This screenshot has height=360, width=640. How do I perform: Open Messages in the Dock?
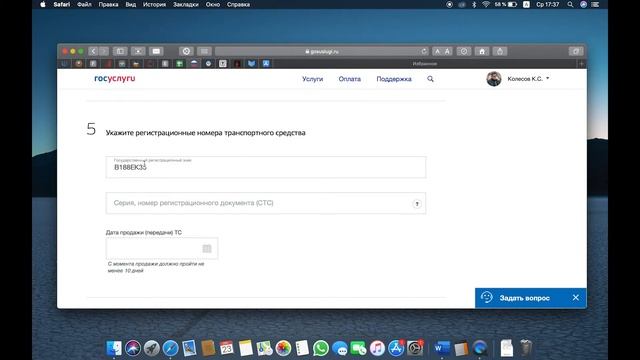click(x=340, y=348)
